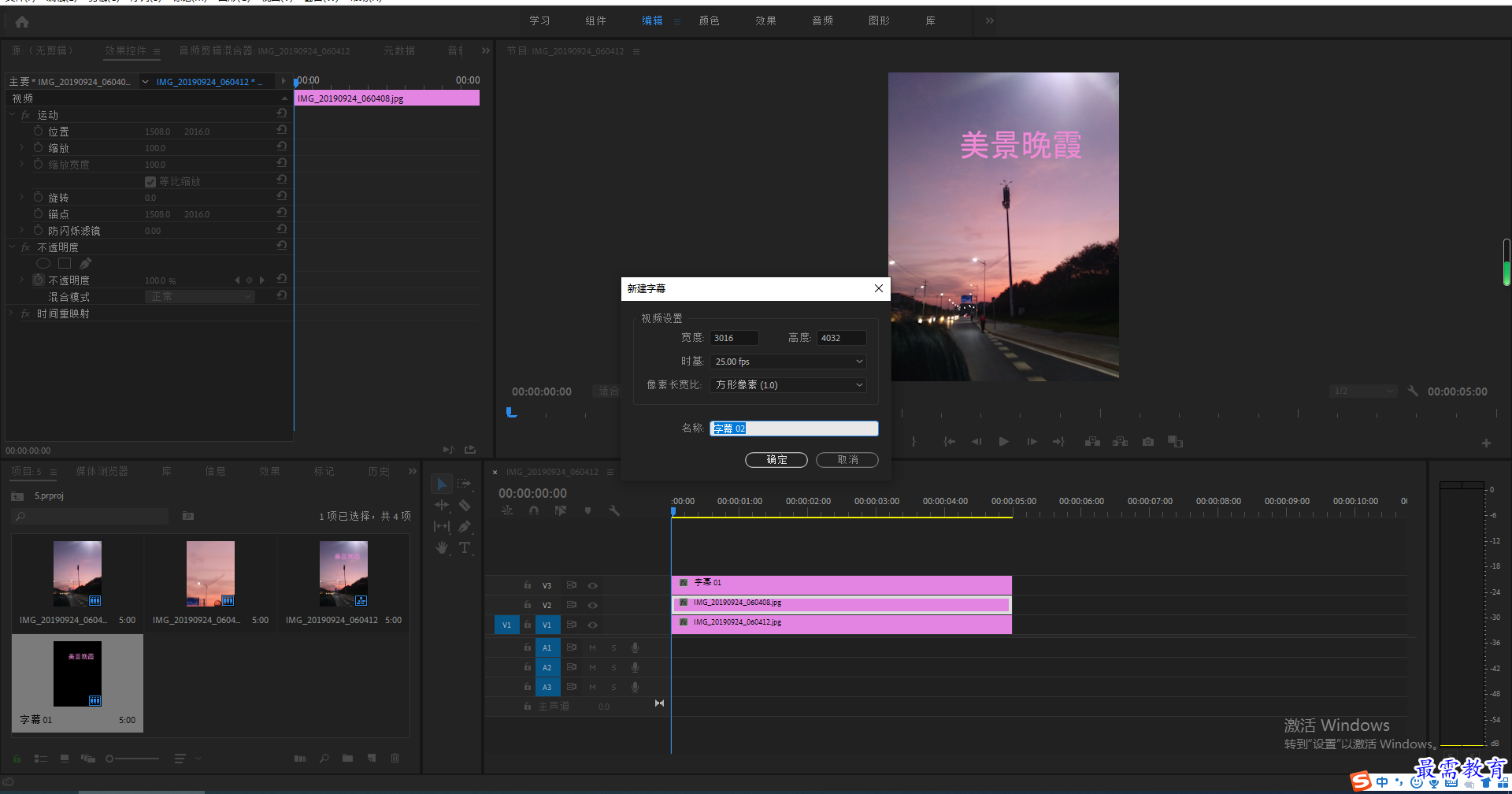
Task: Select the ellipse mask tool under 不透明度
Action: coord(43,263)
